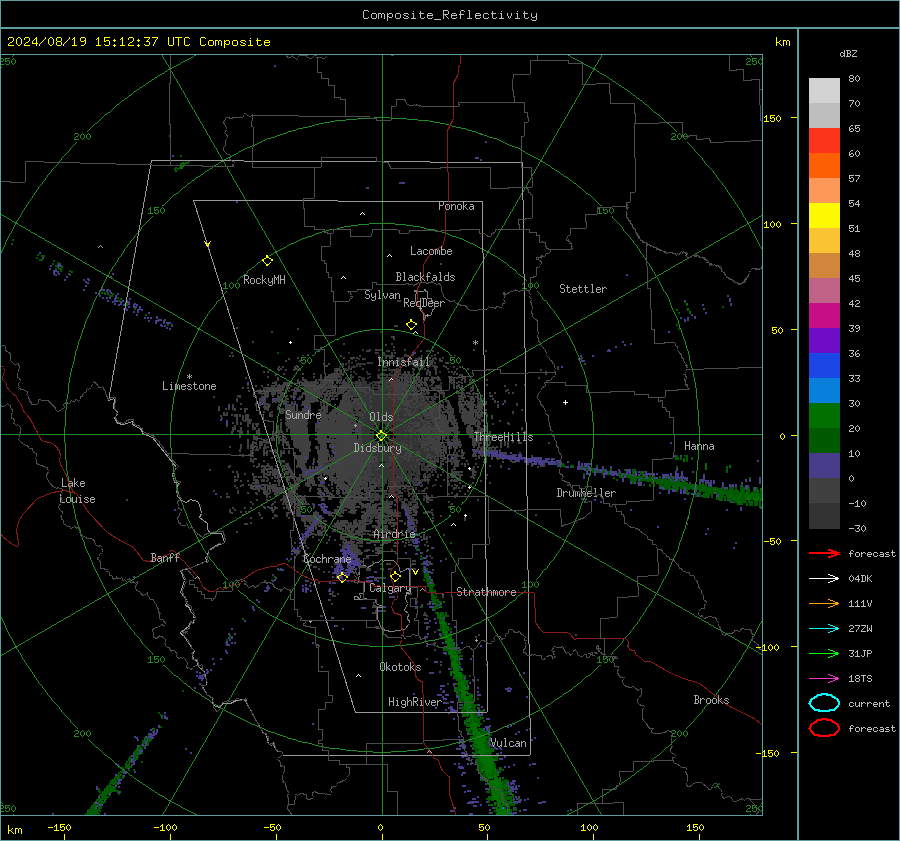Click the RedDeer city label
Viewport: 900px width, 841px height.
tap(424, 303)
